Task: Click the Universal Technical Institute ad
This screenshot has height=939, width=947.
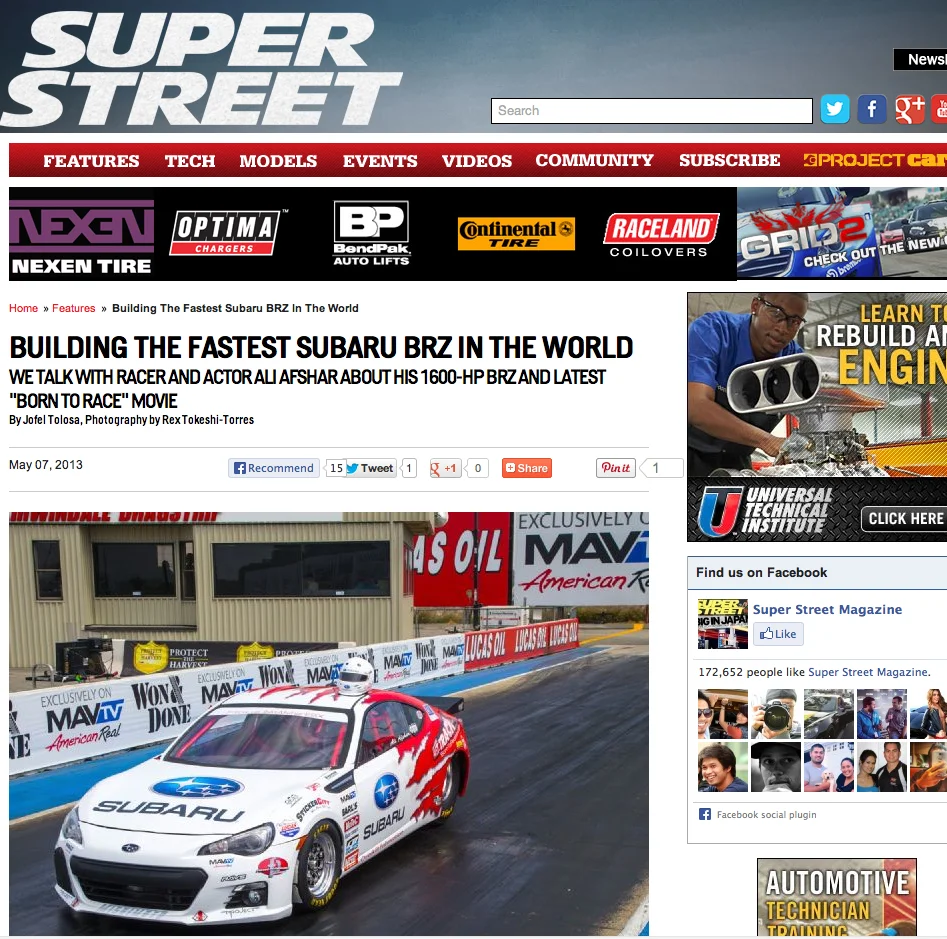Action: point(817,417)
